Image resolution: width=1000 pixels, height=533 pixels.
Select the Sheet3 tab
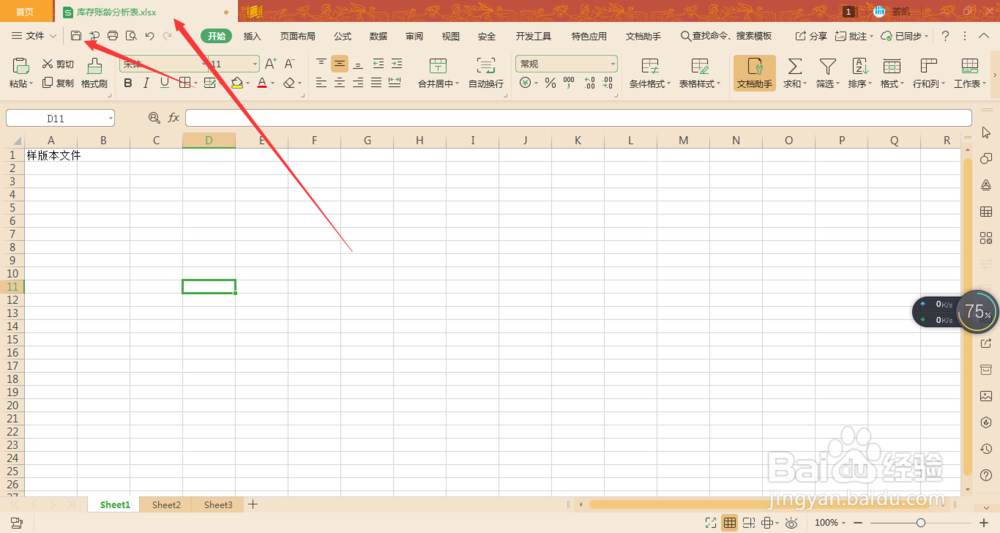point(218,504)
